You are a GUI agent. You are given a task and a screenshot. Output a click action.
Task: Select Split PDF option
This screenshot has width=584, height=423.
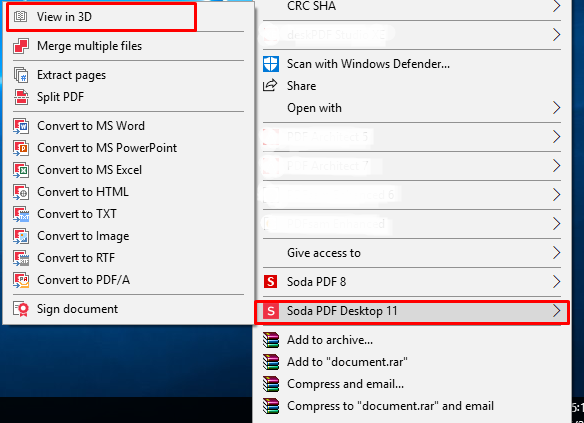(x=128, y=97)
